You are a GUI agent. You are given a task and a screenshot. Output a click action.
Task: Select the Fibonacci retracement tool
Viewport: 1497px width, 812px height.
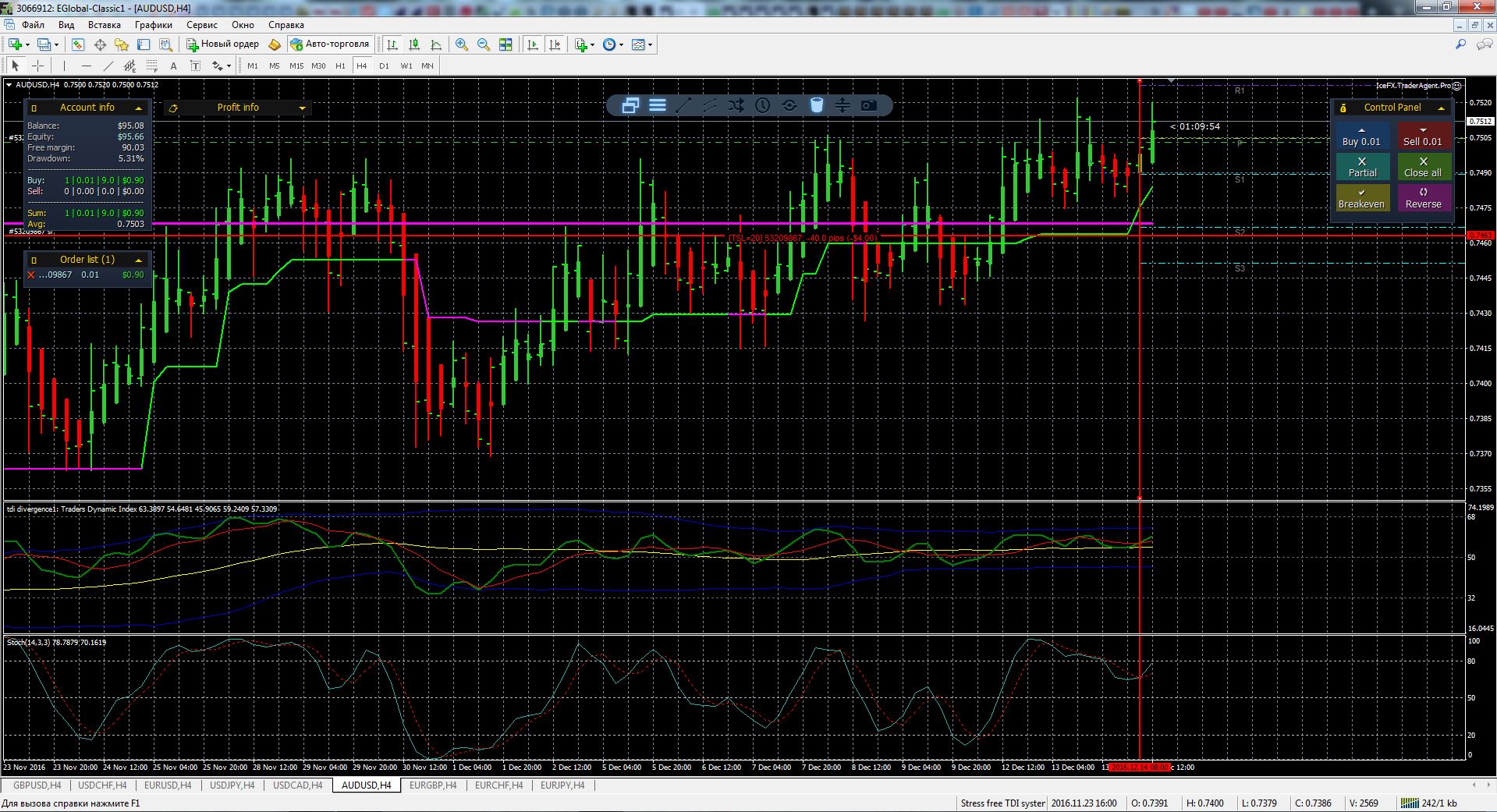(x=151, y=66)
